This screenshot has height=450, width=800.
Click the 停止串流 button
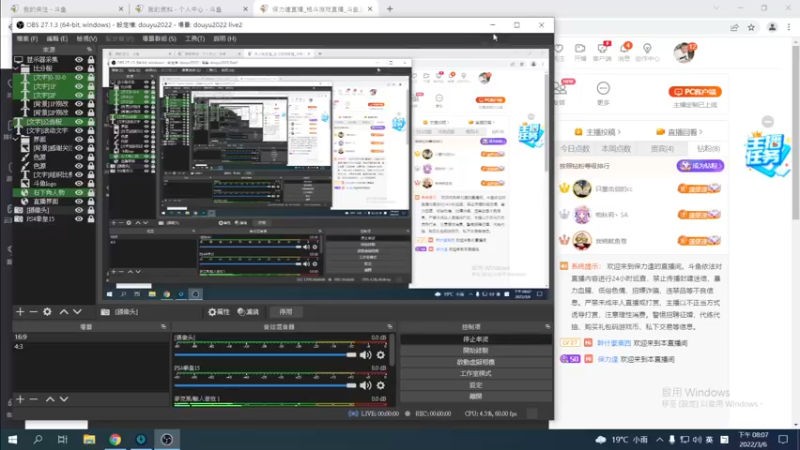click(476, 339)
